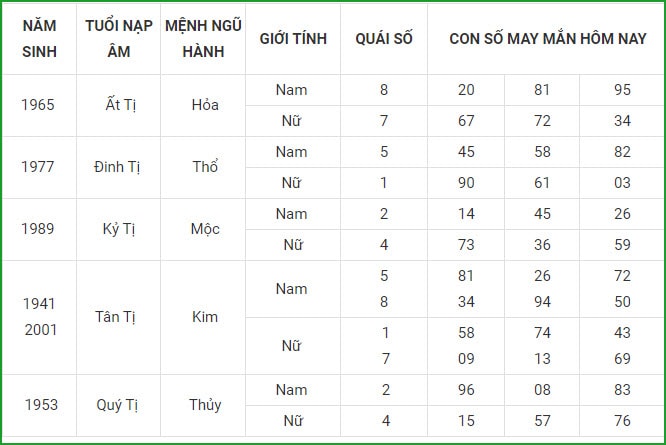The width and height of the screenshot is (666, 445).
Task: Click the Kim element cell
Action: 205,317
